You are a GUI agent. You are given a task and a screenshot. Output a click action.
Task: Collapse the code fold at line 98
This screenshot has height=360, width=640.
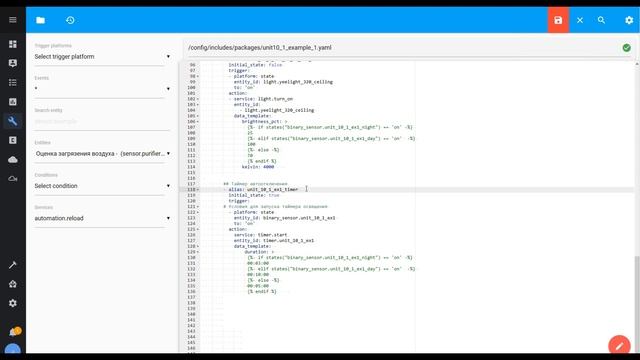(198, 76)
